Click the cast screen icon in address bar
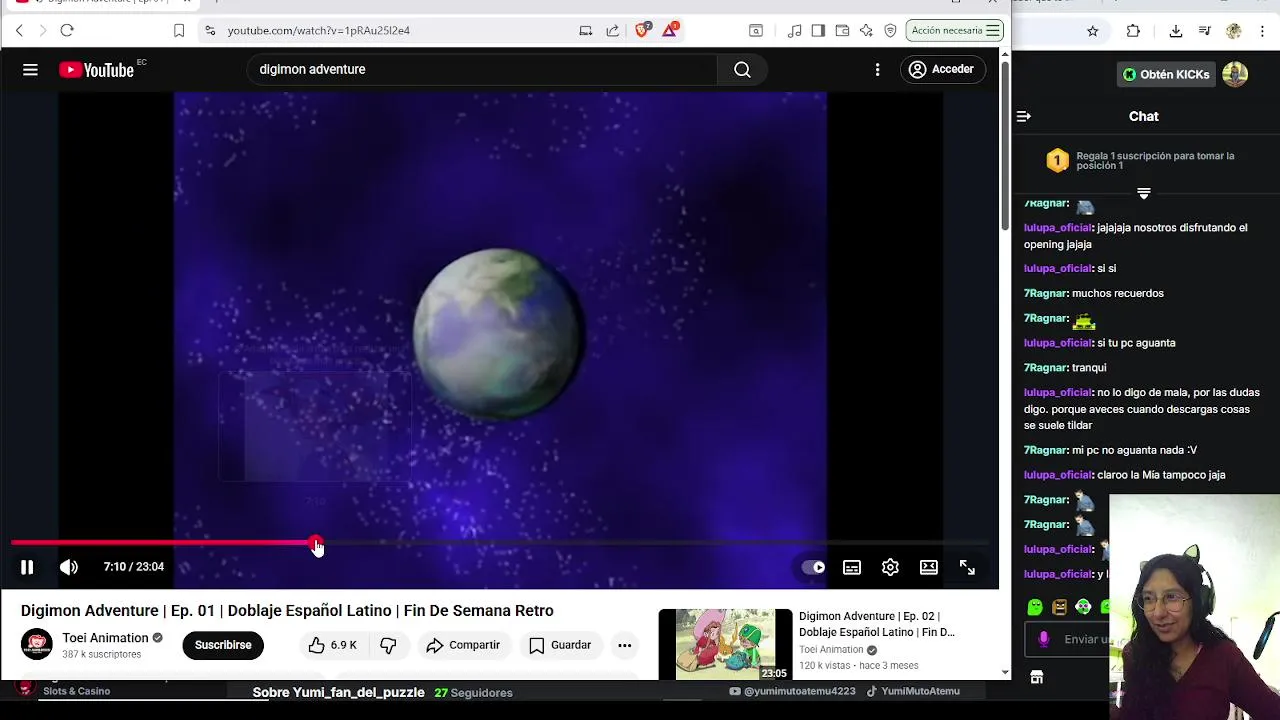The width and height of the screenshot is (1280, 720). 586,30
